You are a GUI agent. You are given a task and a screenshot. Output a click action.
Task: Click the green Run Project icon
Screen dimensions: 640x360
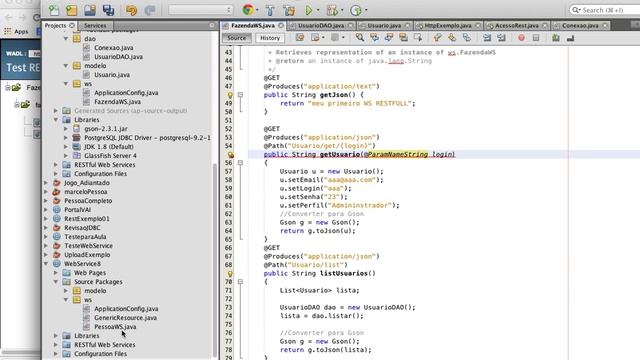[309, 10]
